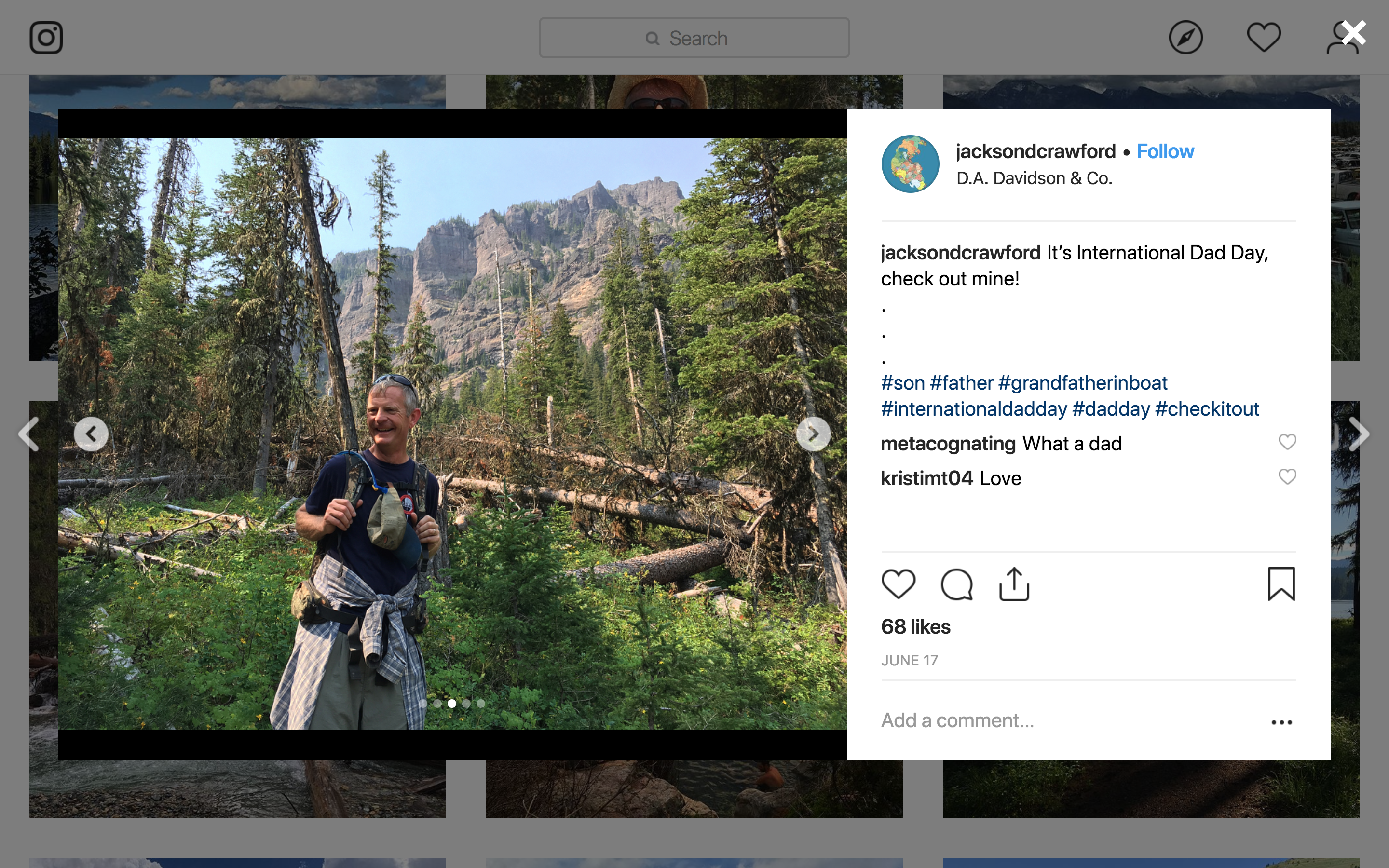Open the Explore compass icon

1185,38
